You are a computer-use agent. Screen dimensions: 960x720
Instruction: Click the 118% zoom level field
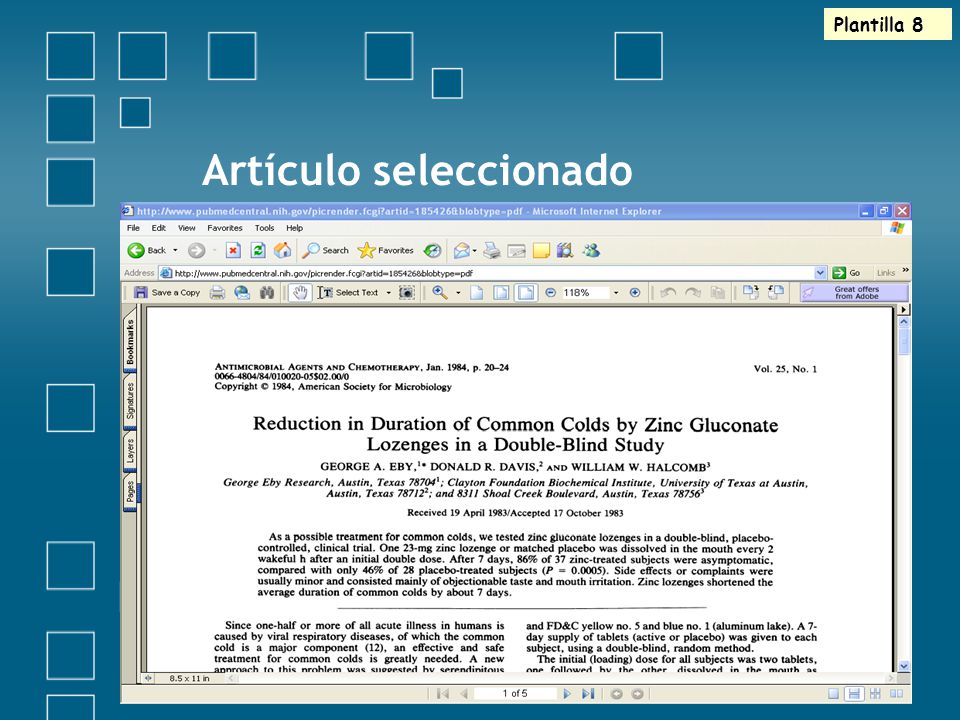[x=585, y=293]
